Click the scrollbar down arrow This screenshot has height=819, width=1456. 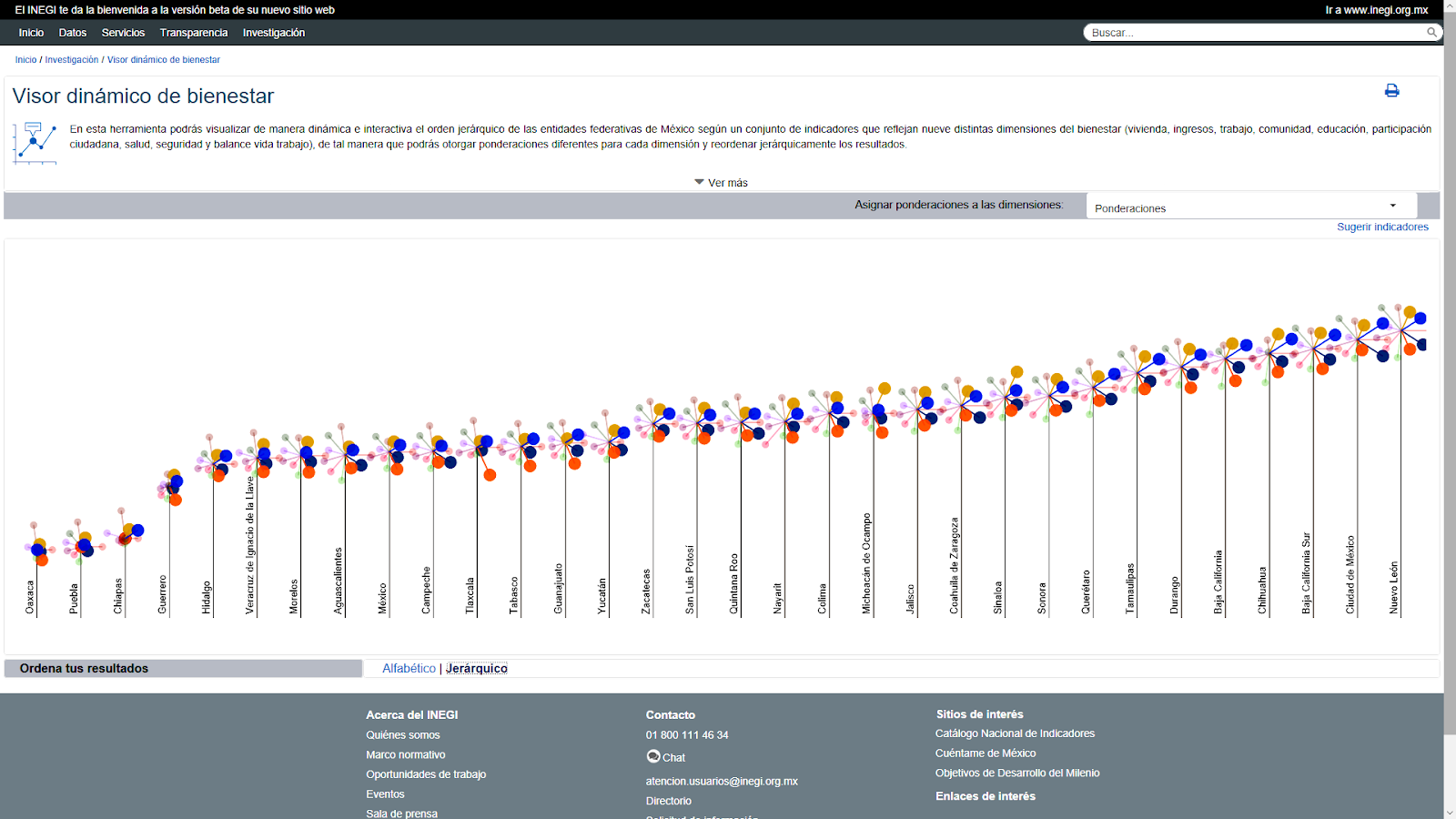[1450, 813]
